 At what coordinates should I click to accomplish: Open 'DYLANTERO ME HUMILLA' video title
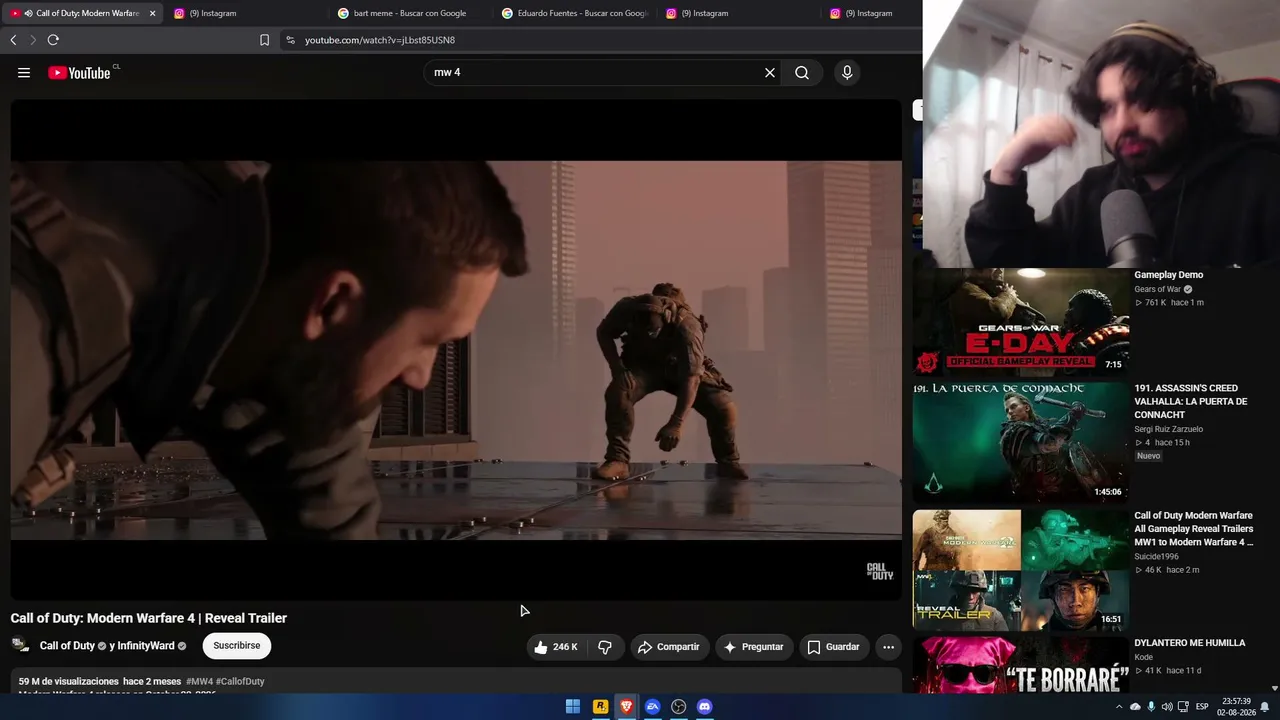[1190, 643]
